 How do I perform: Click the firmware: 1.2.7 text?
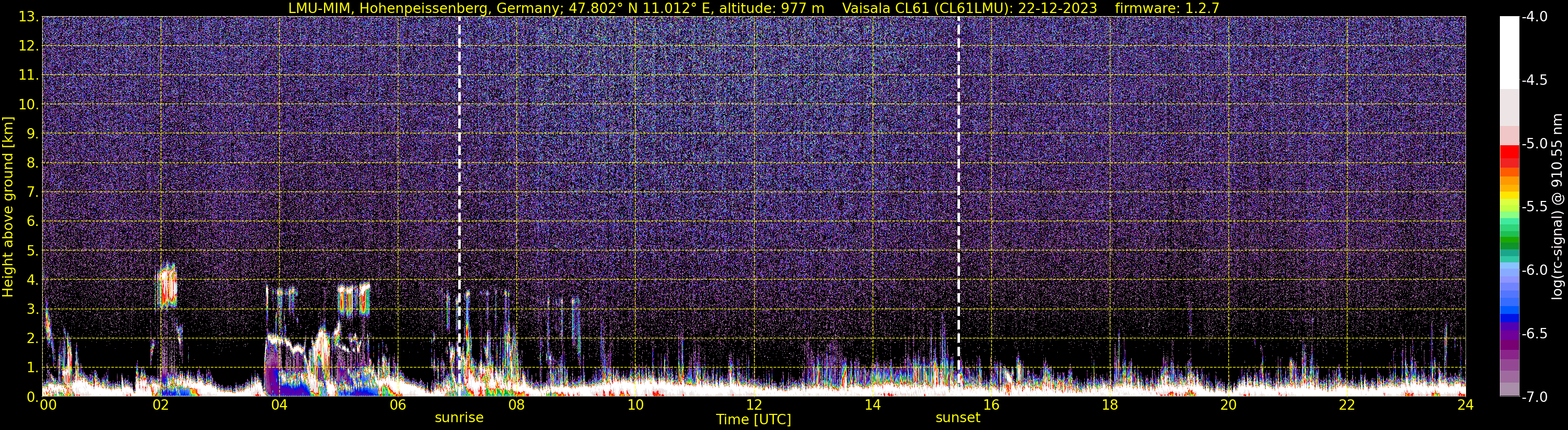pyautogui.click(x=1167, y=8)
